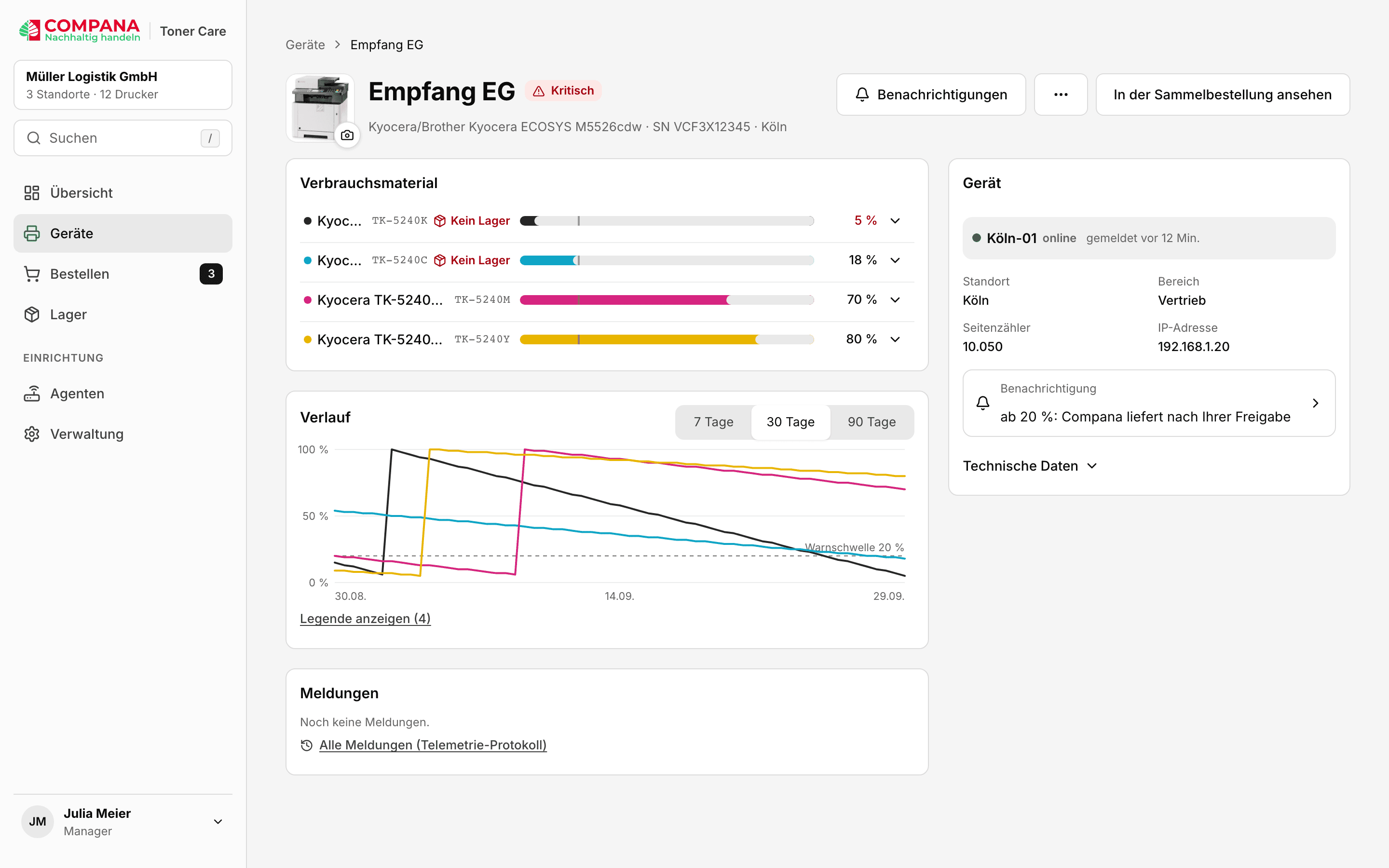Image resolution: width=1389 pixels, height=868 pixels.
Task: Click the Kritisch warning badge
Action: 563,91
